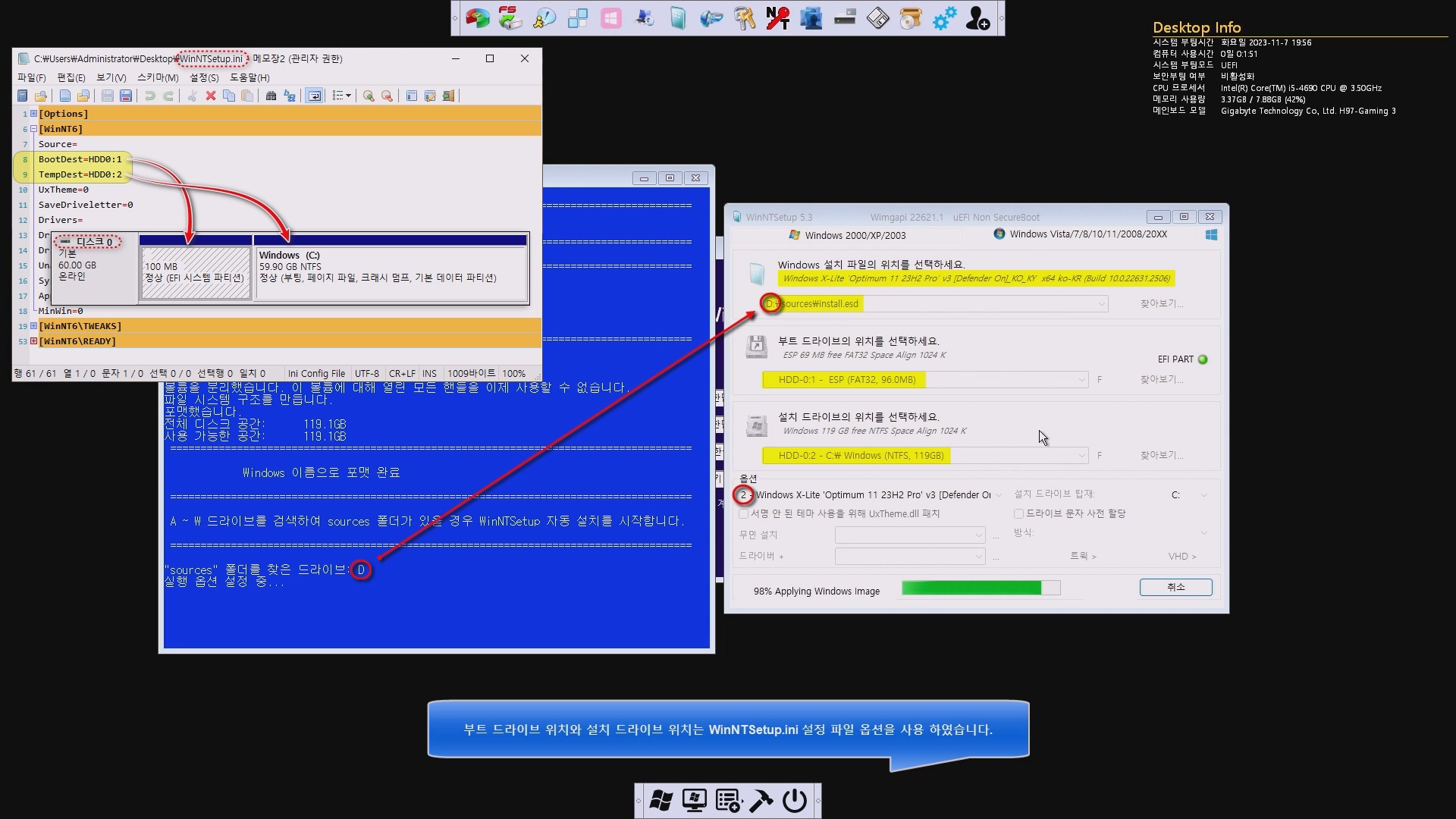Image resolution: width=1456 pixels, height=819 pixels.
Task: Launch the blue gears settings icon in dock
Action: point(944,18)
